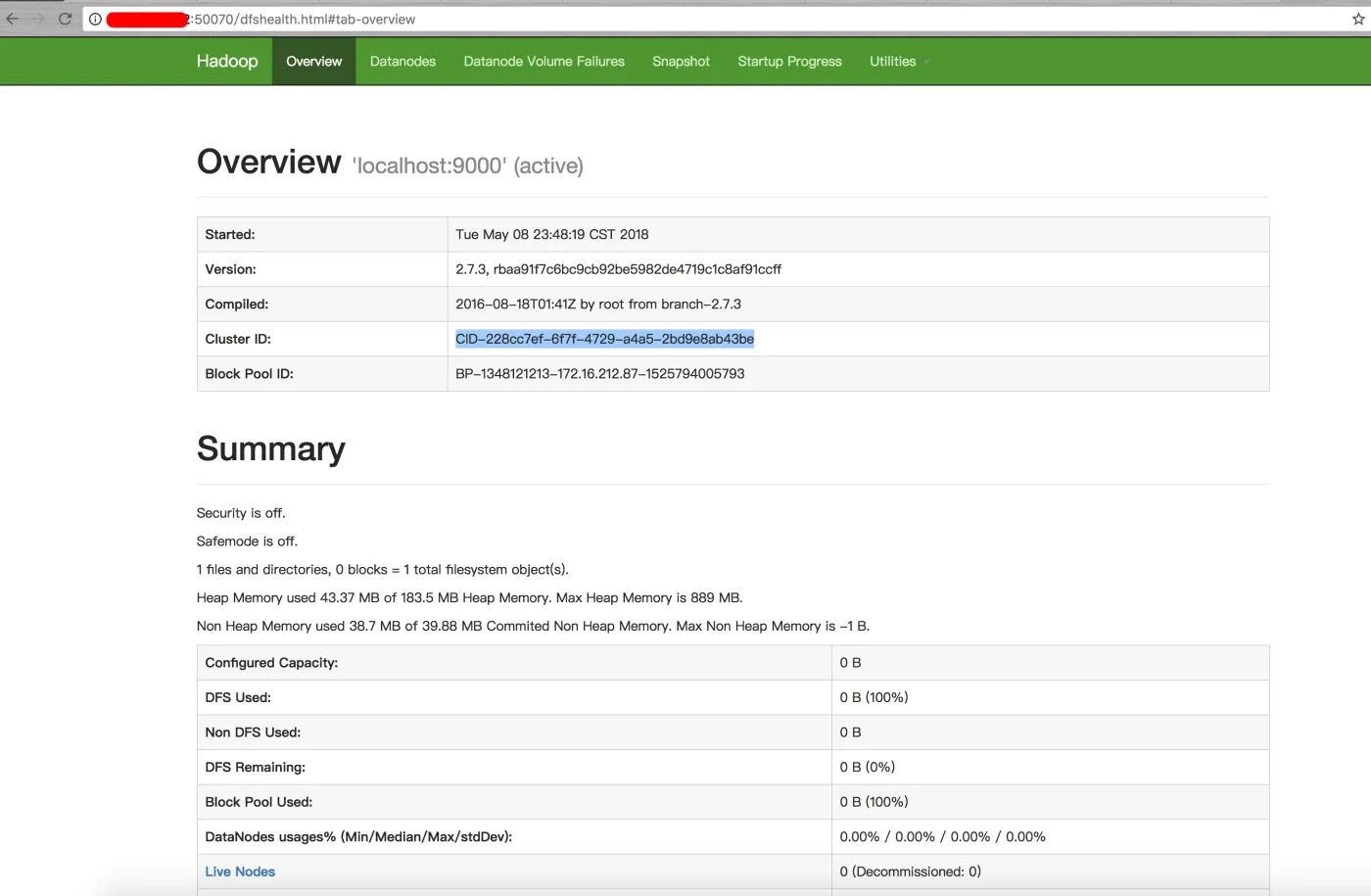
Task: Click the 'Cluster ID:' row label
Action: pyautogui.click(x=238, y=339)
